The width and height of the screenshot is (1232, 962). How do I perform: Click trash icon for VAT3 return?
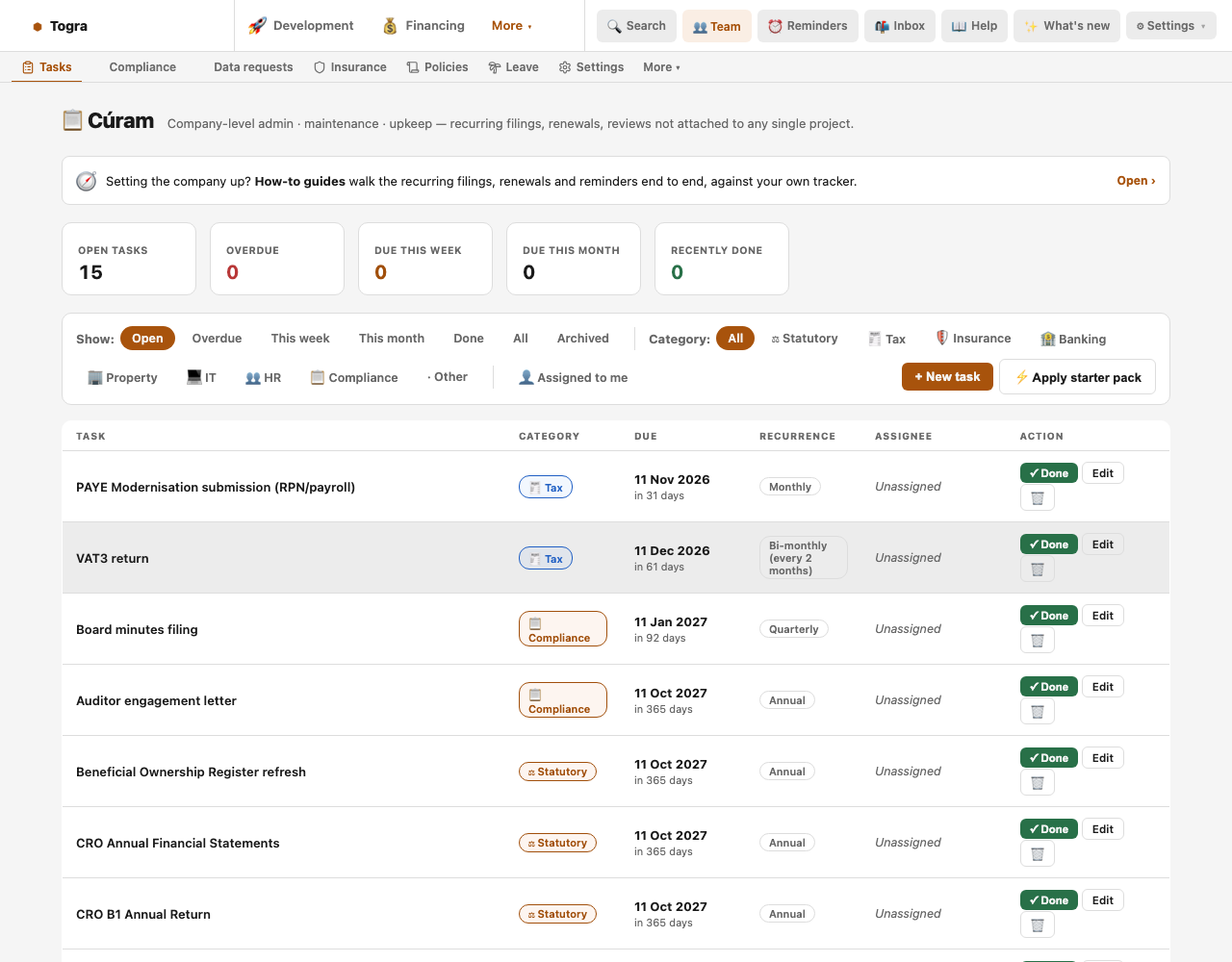pos(1038,570)
